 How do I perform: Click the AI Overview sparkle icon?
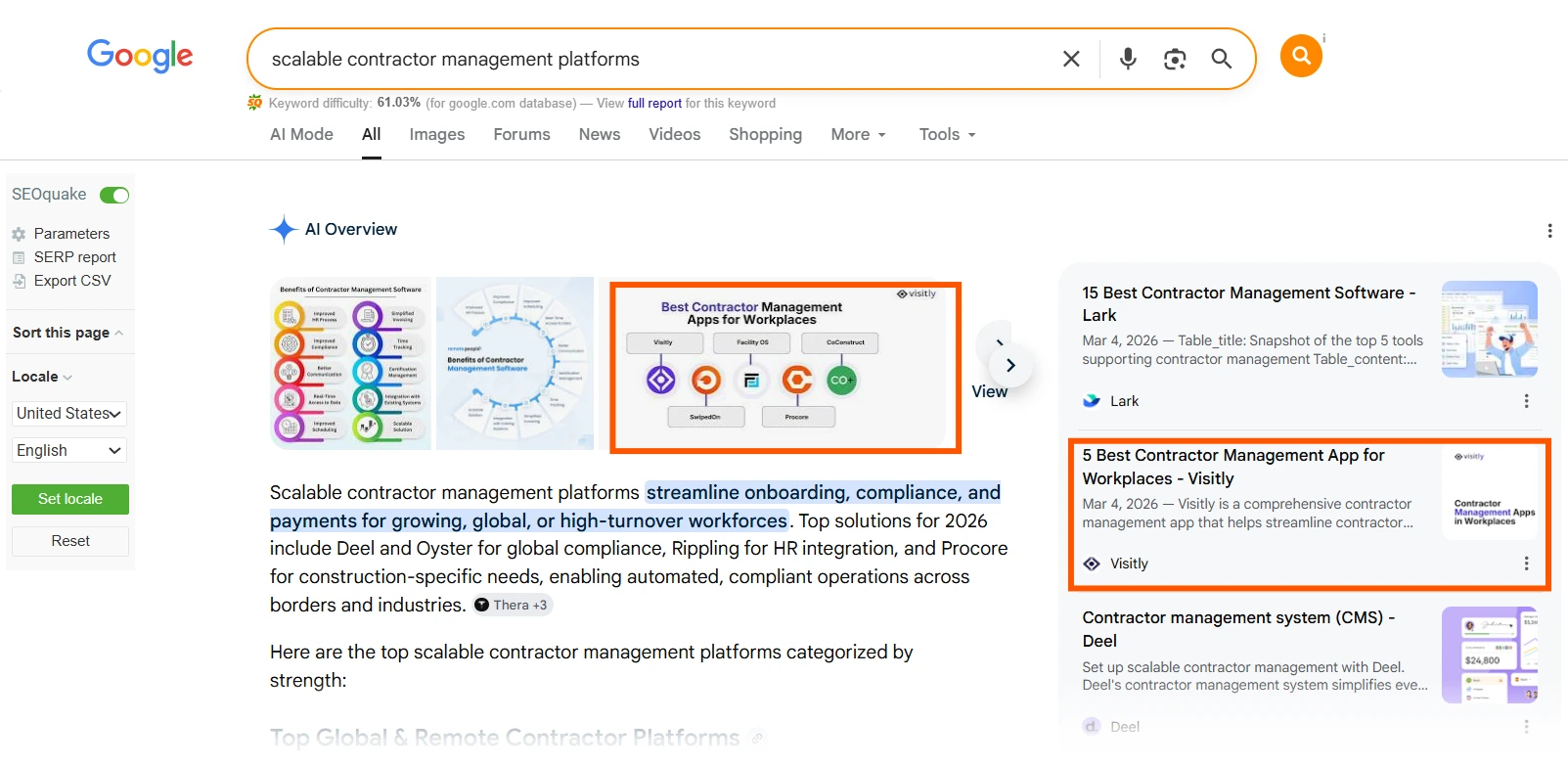(x=284, y=229)
